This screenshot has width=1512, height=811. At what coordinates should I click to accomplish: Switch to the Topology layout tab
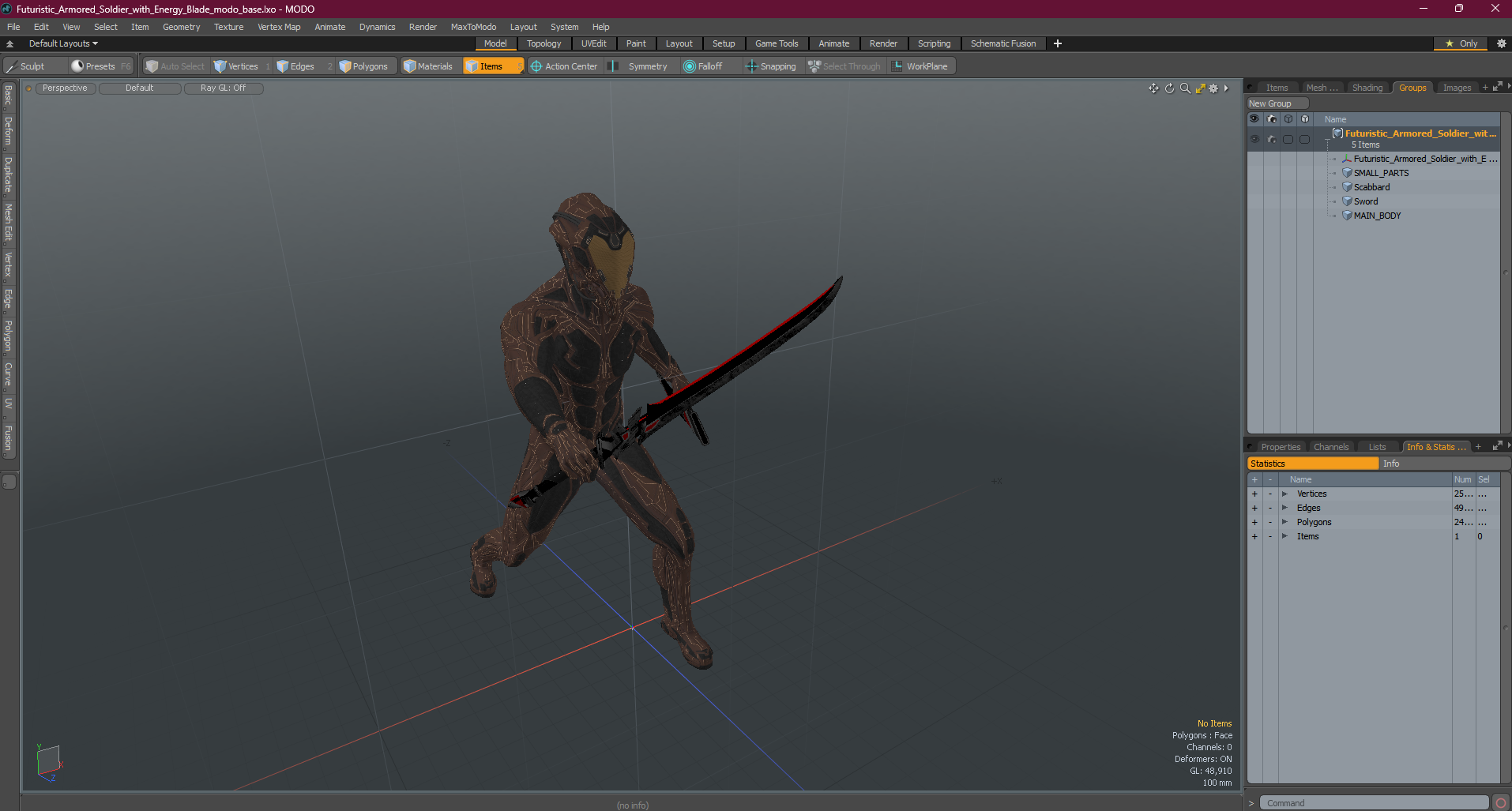tap(543, 43)
